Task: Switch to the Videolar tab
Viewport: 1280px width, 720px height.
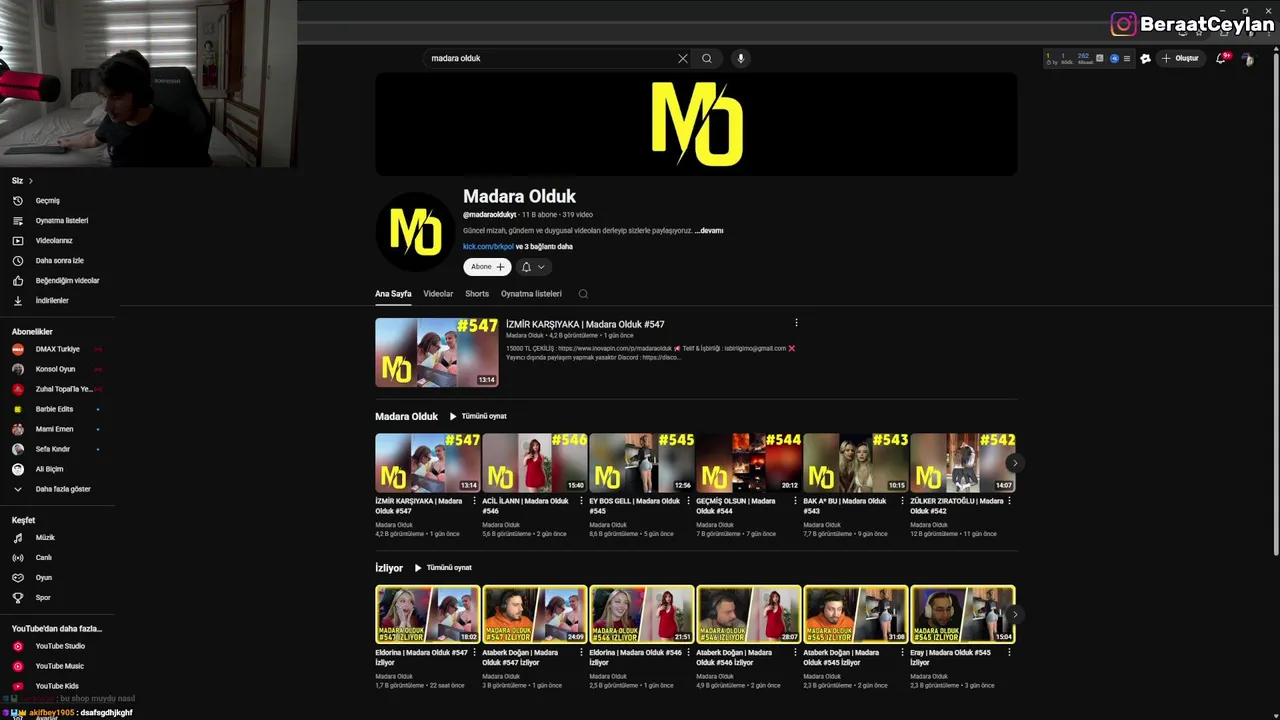Action: coord(438,294)
